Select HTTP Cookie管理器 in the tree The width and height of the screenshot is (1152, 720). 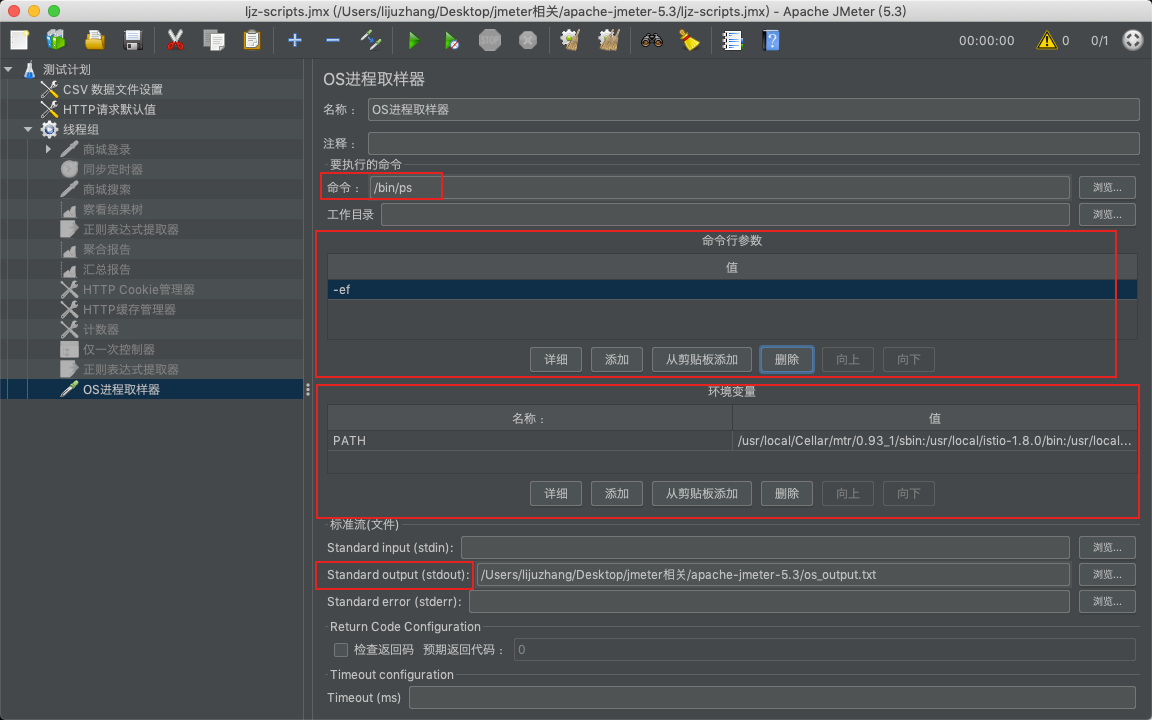pos(138,289)
